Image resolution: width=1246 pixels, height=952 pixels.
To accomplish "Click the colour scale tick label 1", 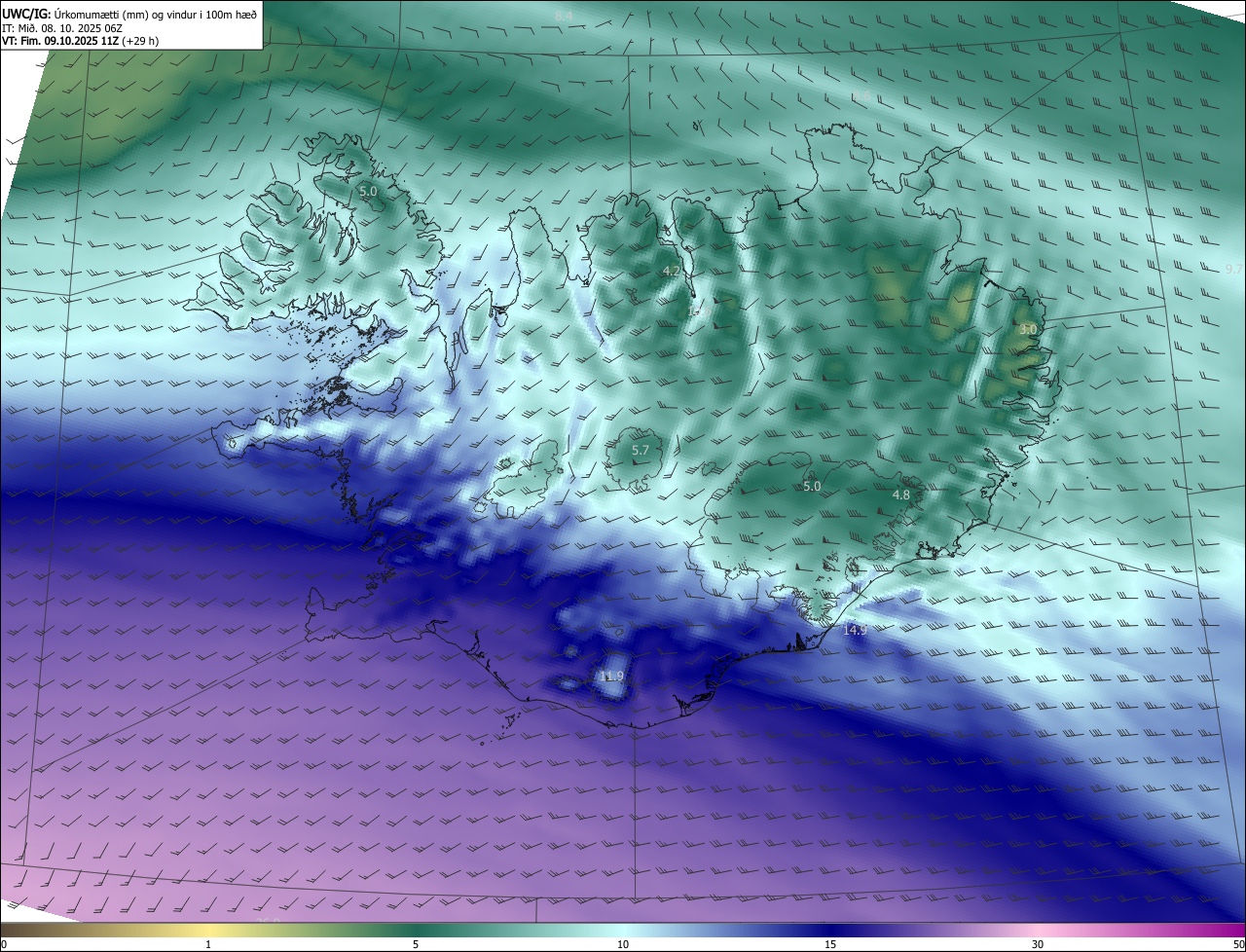I will (x=208, y=944).
